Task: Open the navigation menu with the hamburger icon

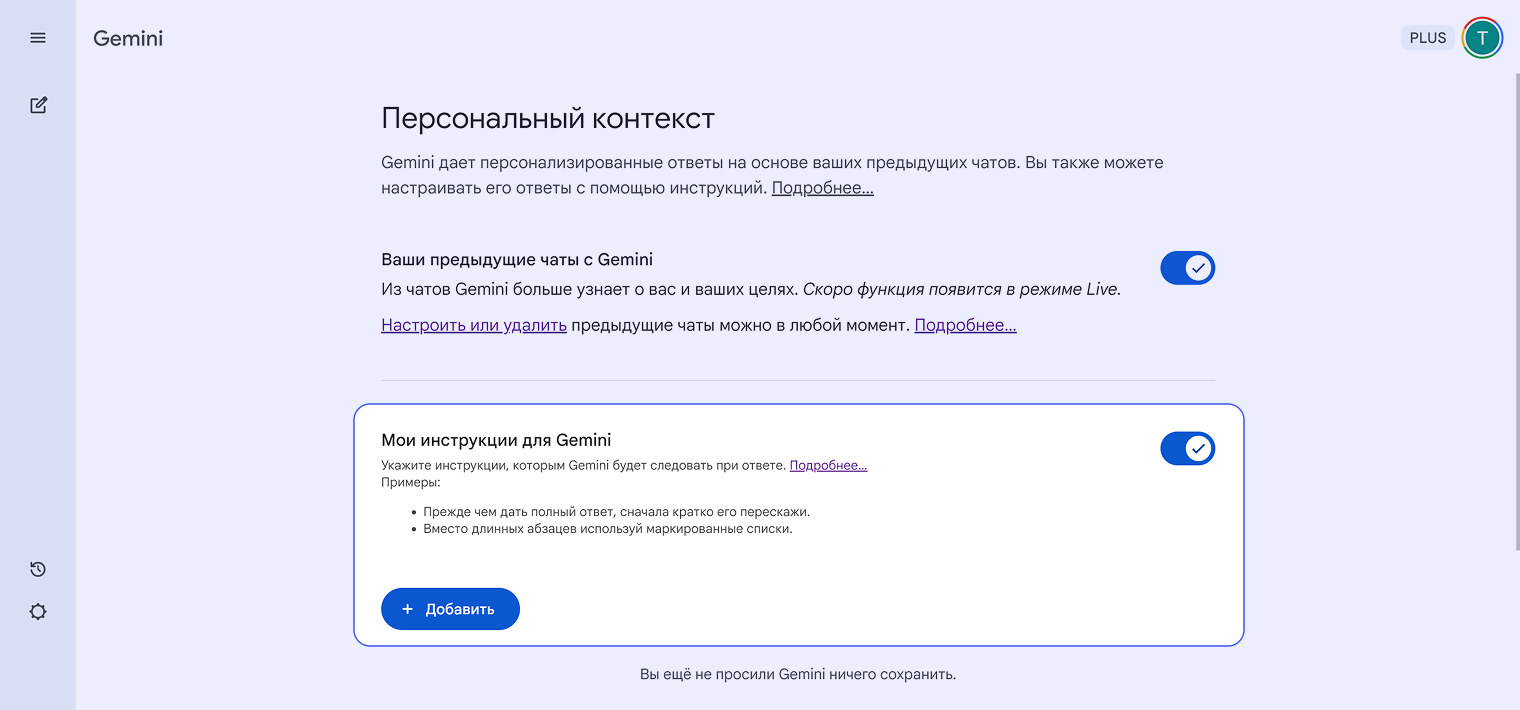Action: coord(38,37)
